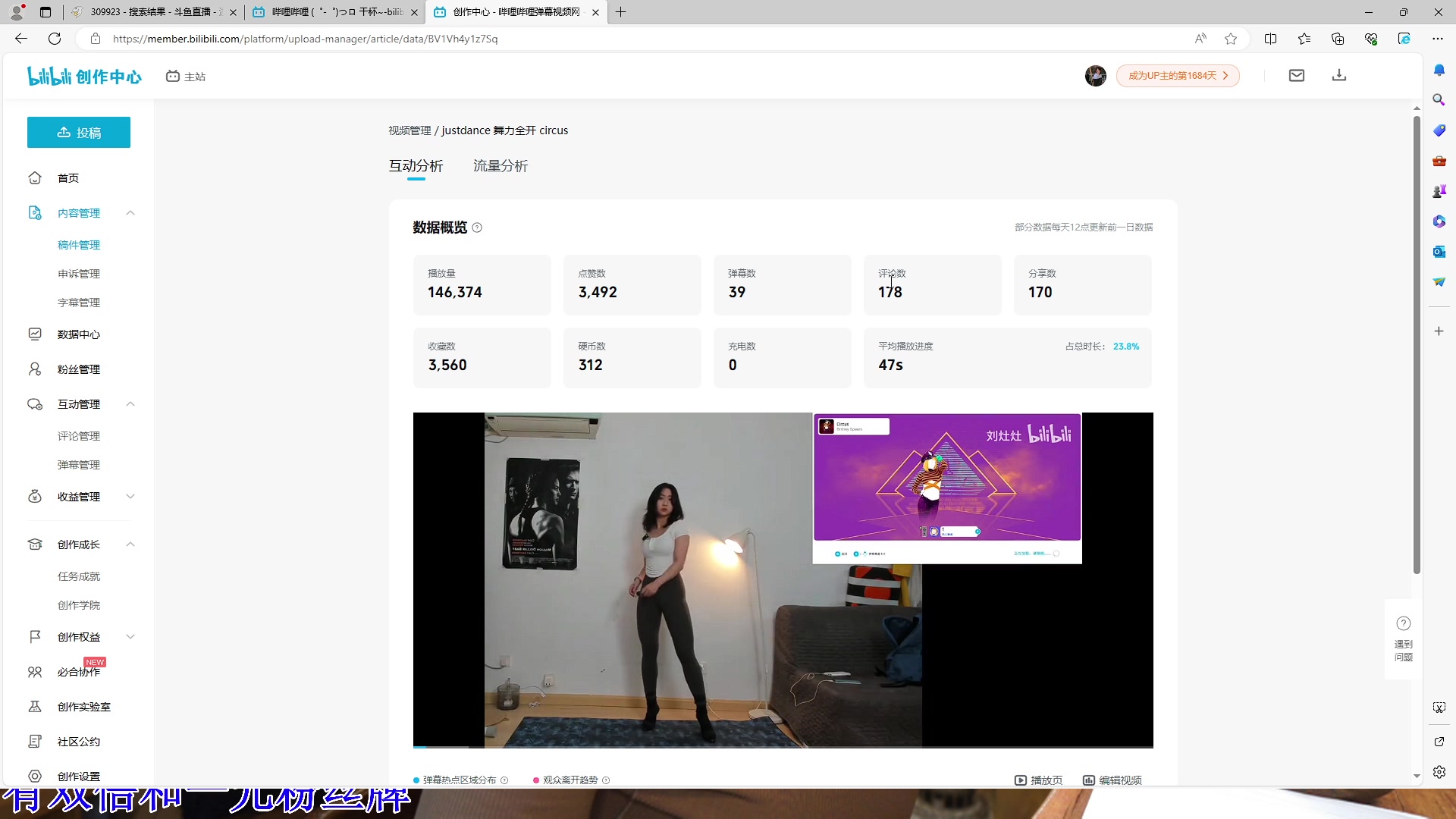Click the 投稿 upload button
Viewport: 1456px width, 819px height.
point(79,133)
